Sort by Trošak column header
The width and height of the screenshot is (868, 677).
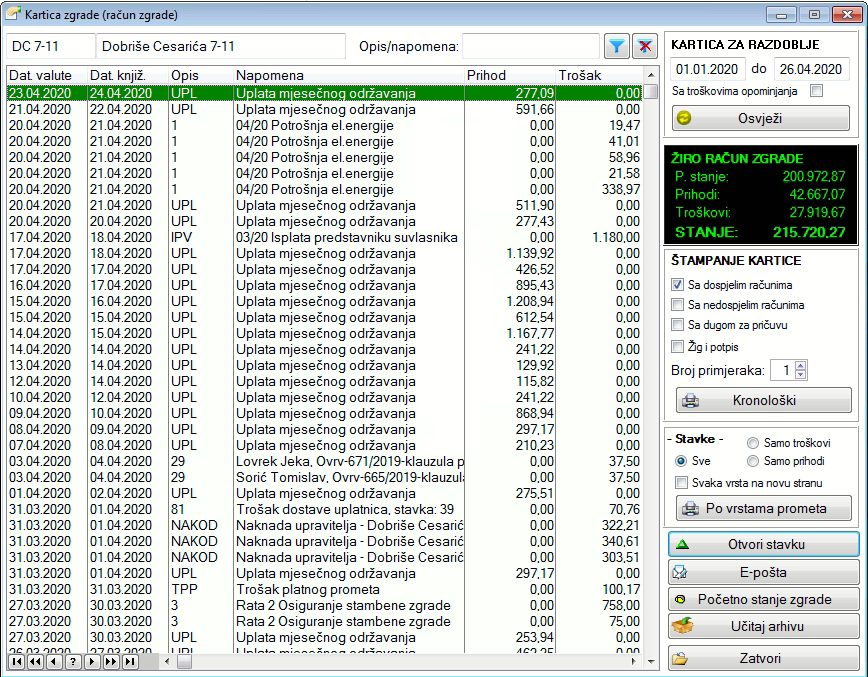600,75
